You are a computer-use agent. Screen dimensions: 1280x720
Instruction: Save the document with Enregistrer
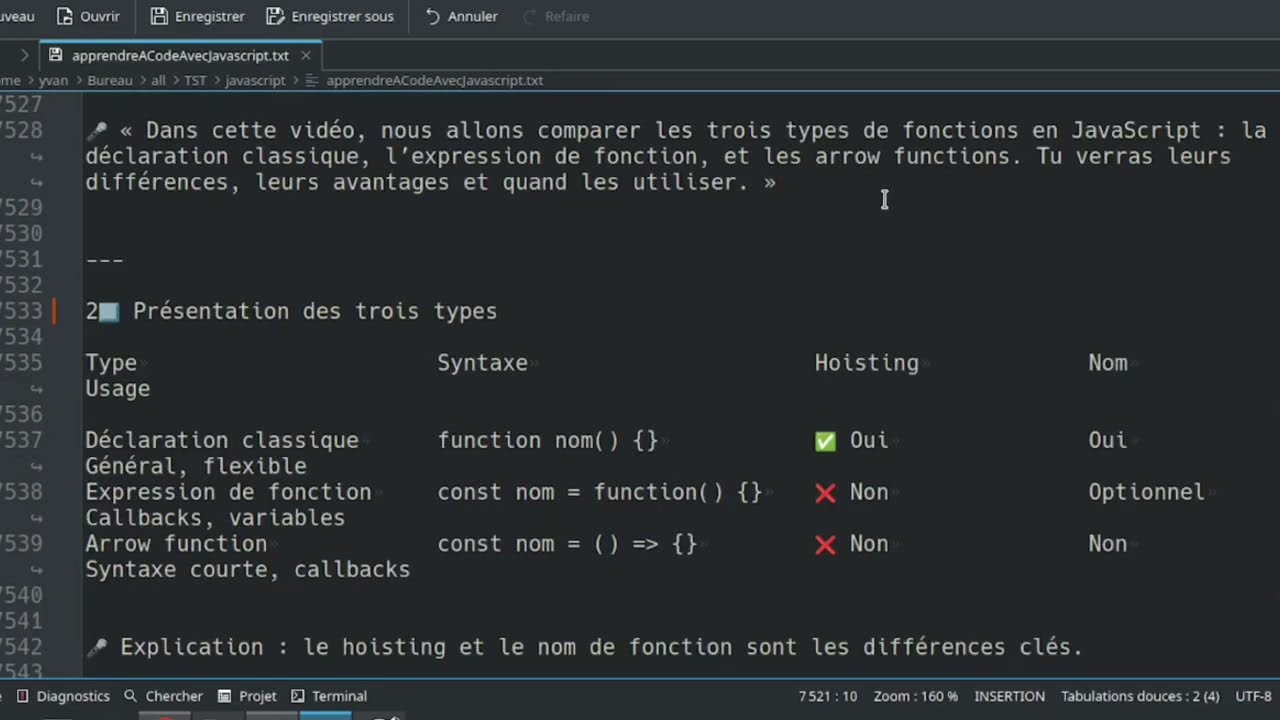(x=197, y=16)
